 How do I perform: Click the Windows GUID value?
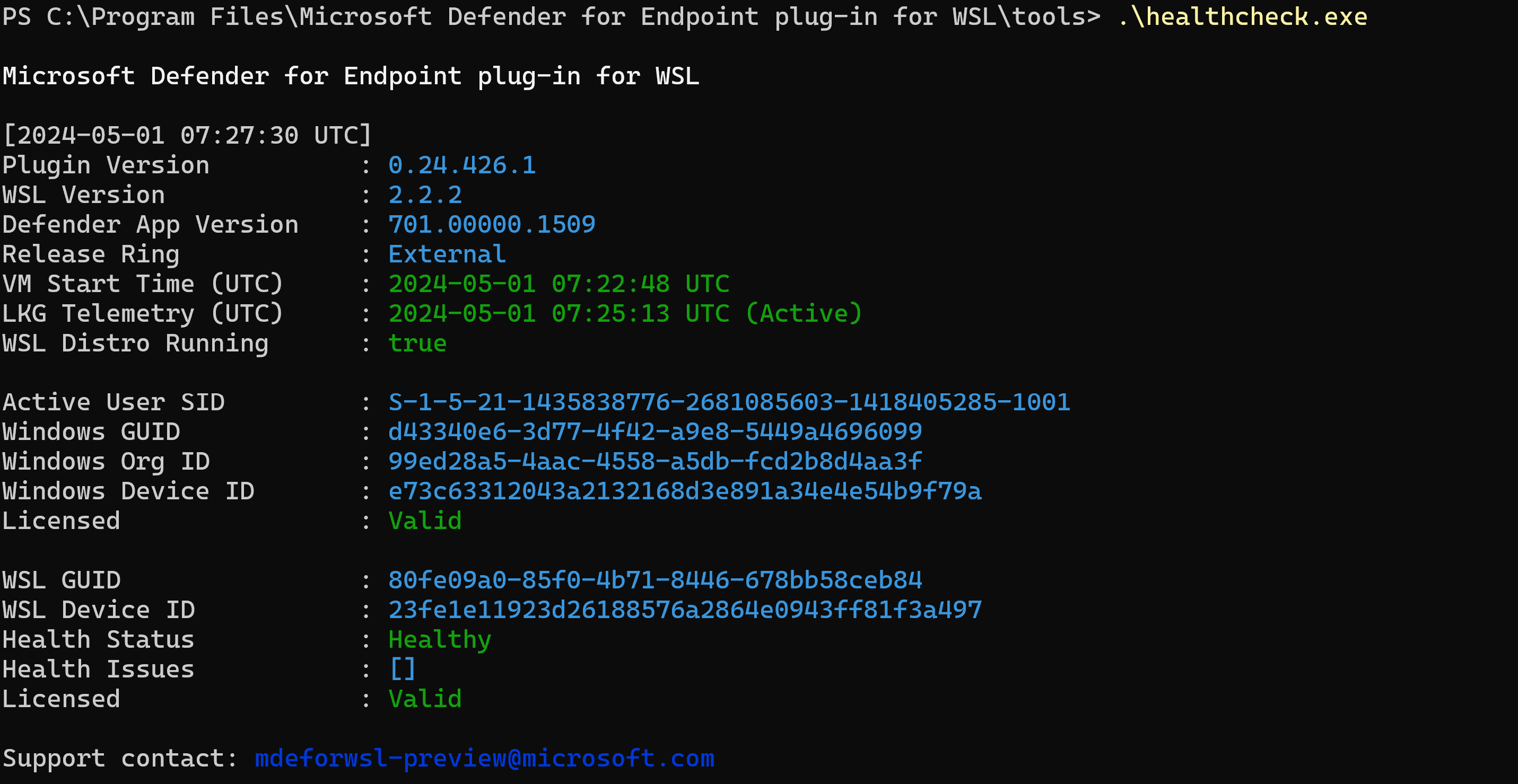click(x=655, y=432)
